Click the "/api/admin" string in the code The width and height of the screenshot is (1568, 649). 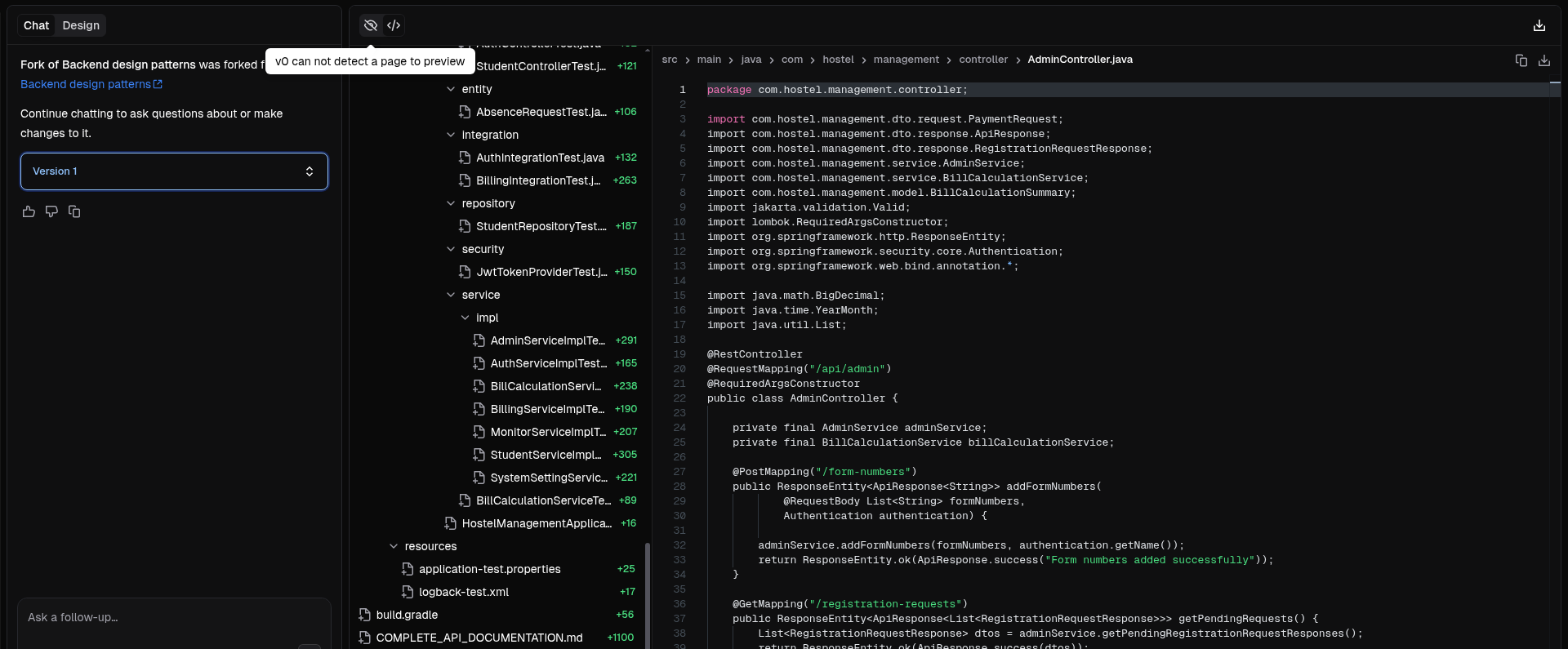[847, 369]
